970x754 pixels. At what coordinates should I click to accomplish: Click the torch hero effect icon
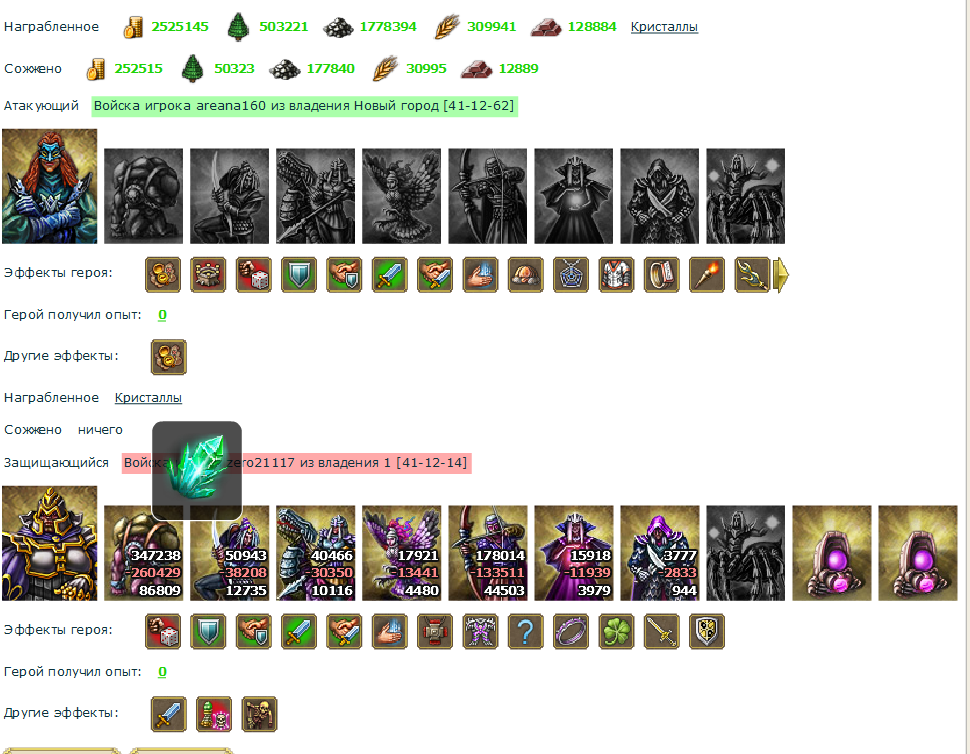pyautogui.click(x=707, y=275)
